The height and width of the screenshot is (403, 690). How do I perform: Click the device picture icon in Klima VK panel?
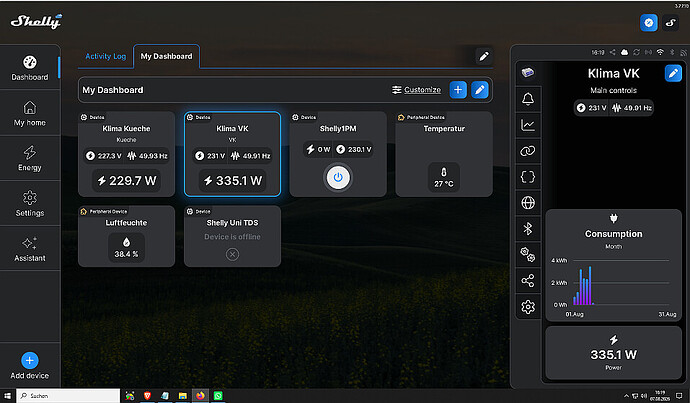click(x=528, y=73)
